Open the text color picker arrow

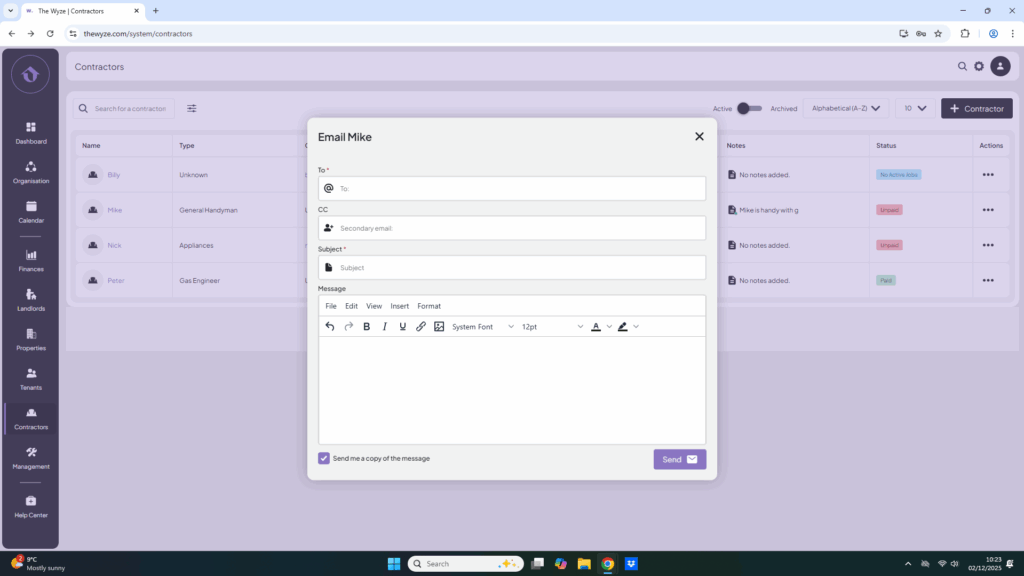(x=609, y=327)
